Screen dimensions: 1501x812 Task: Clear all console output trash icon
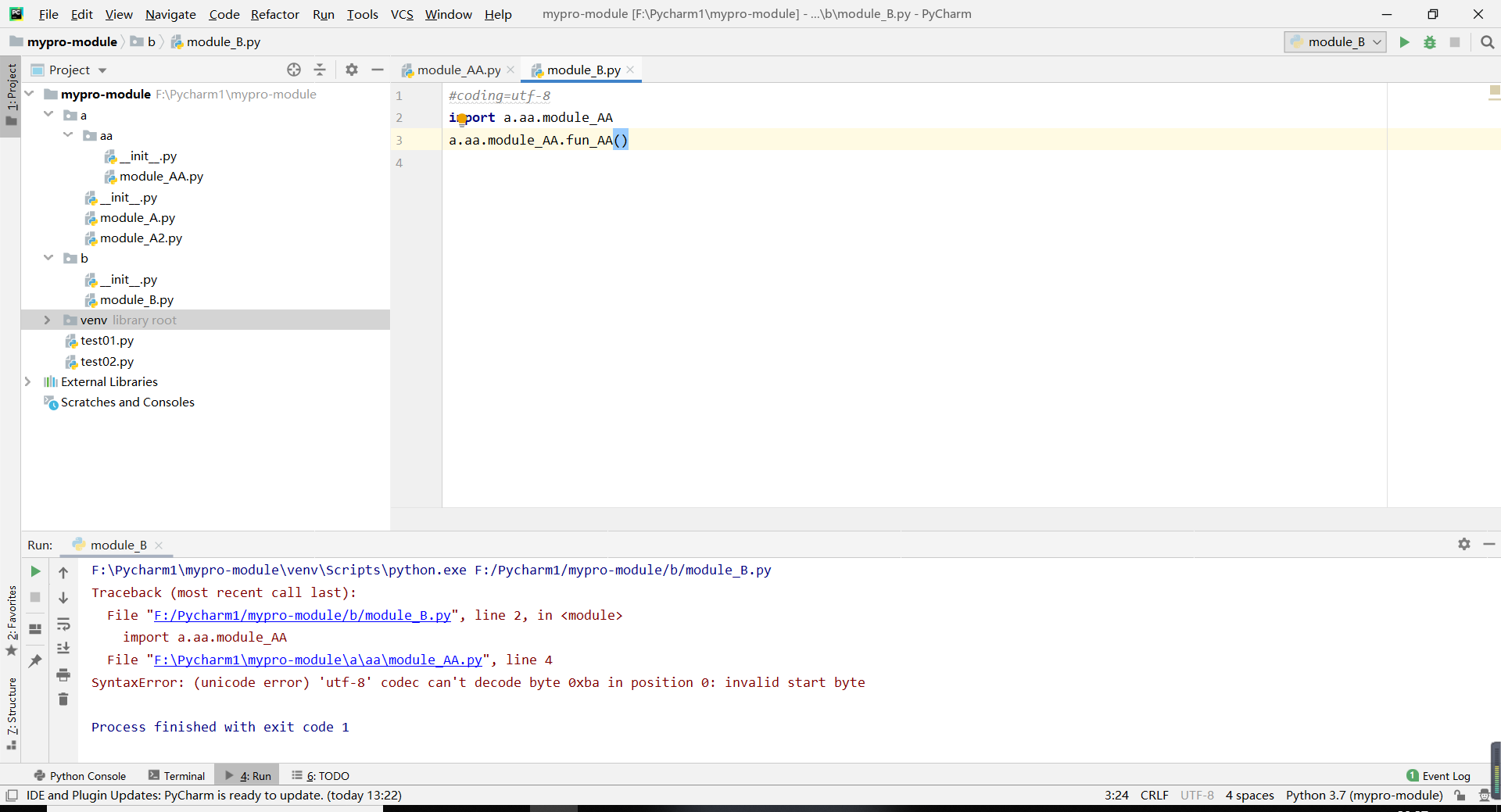pyautogui.click(x=63, y=699)
